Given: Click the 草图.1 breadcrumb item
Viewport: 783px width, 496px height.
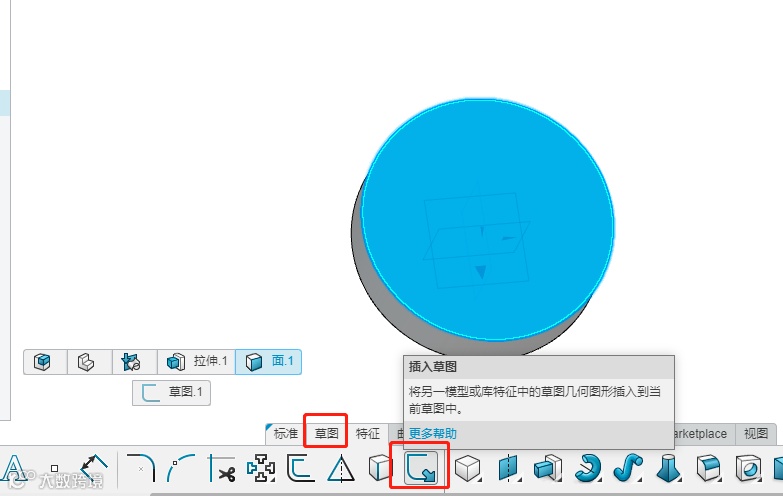Looking at the screenshot, I should click(171, 393).
